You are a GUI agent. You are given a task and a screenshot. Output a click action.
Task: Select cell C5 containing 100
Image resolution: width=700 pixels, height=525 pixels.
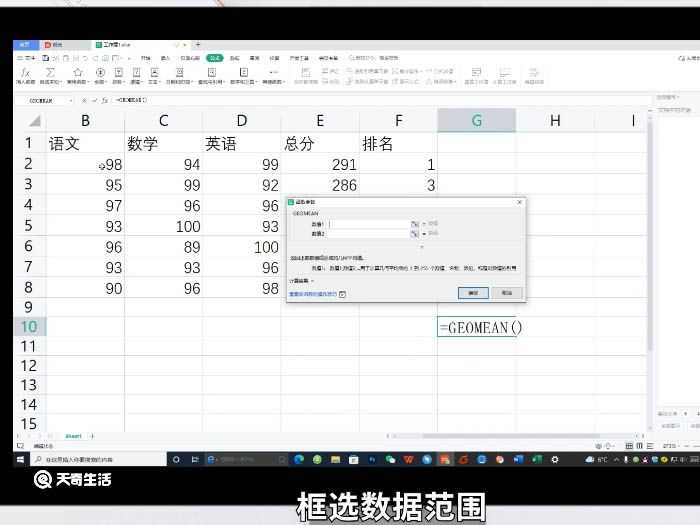[x=163, y=226]
